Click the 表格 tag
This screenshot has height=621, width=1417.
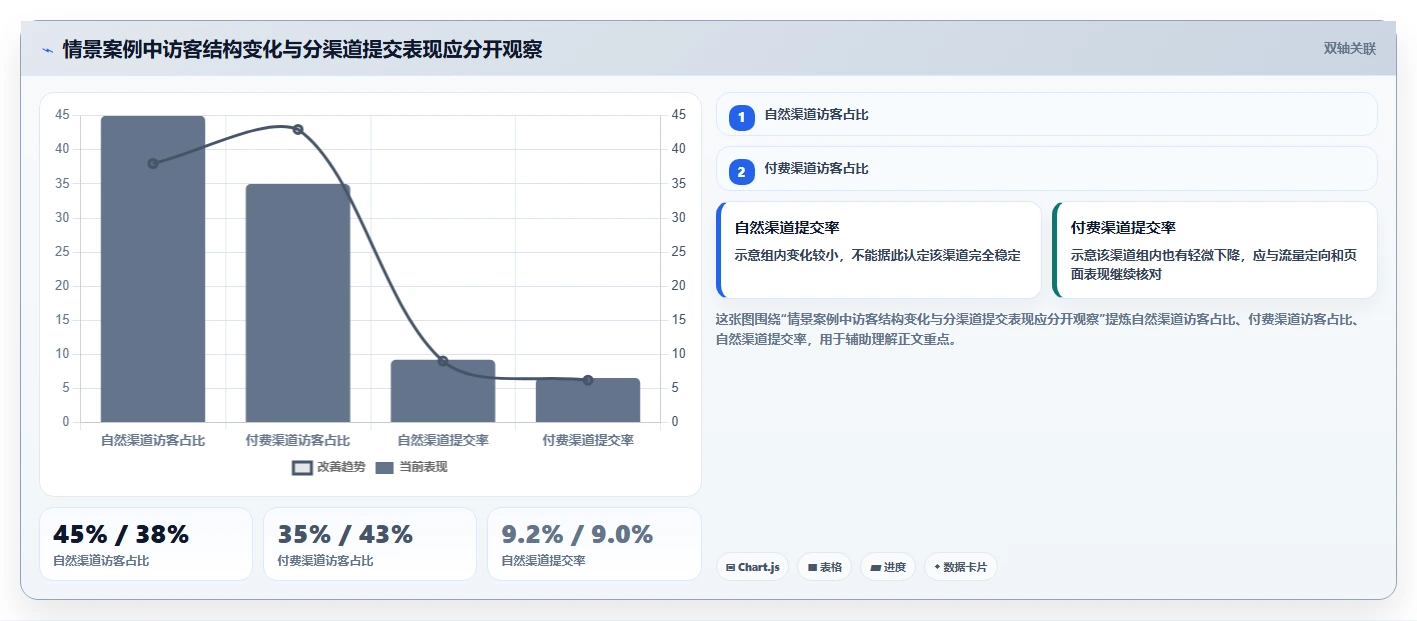point(824,567)
